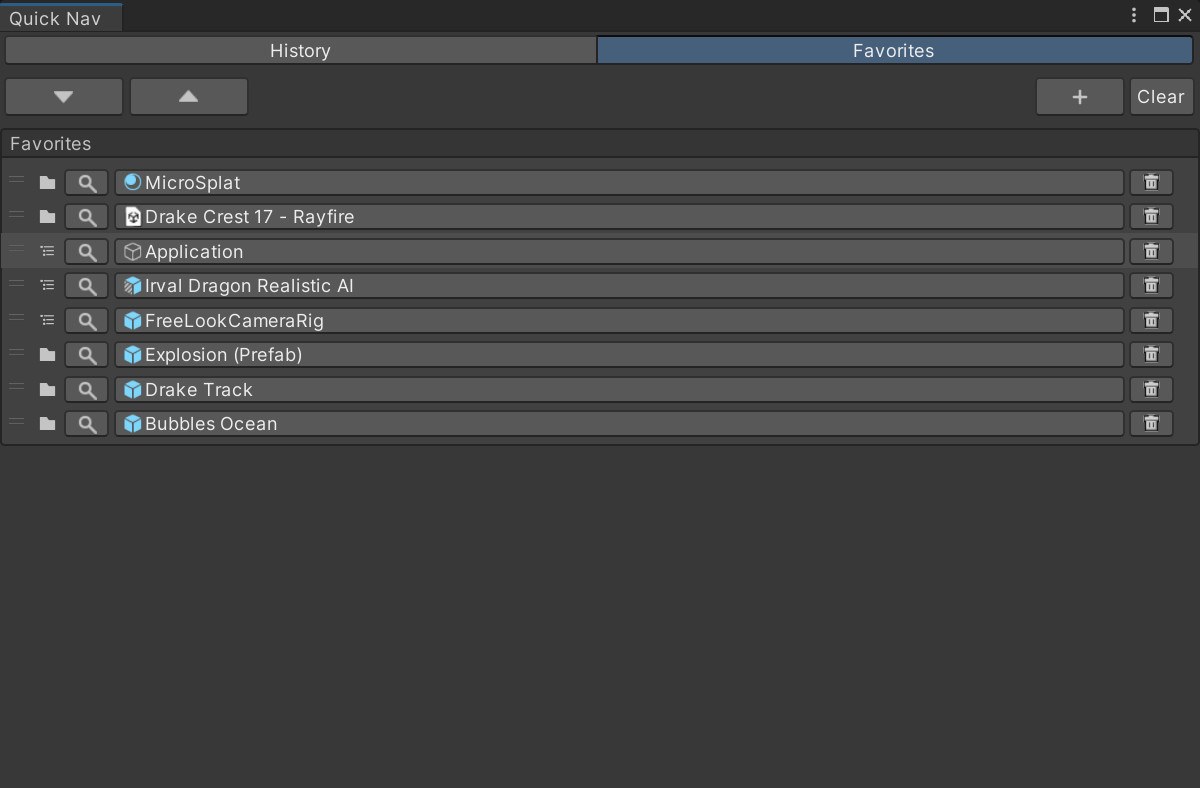Open the Quick Nav window options menu

1133,15
